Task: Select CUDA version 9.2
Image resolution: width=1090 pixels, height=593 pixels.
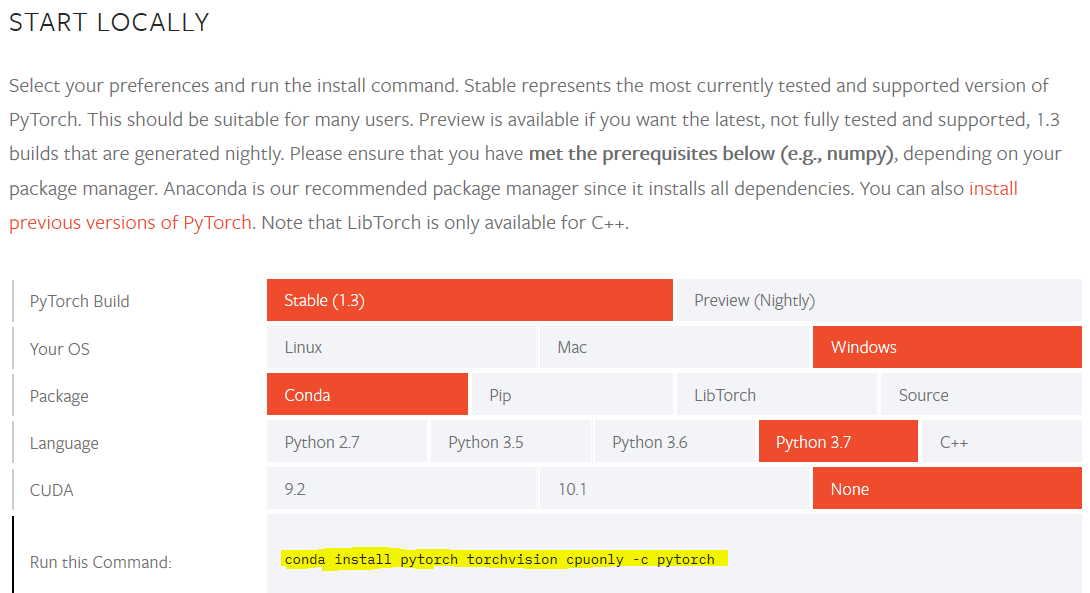Action: [x=402, y=489]
